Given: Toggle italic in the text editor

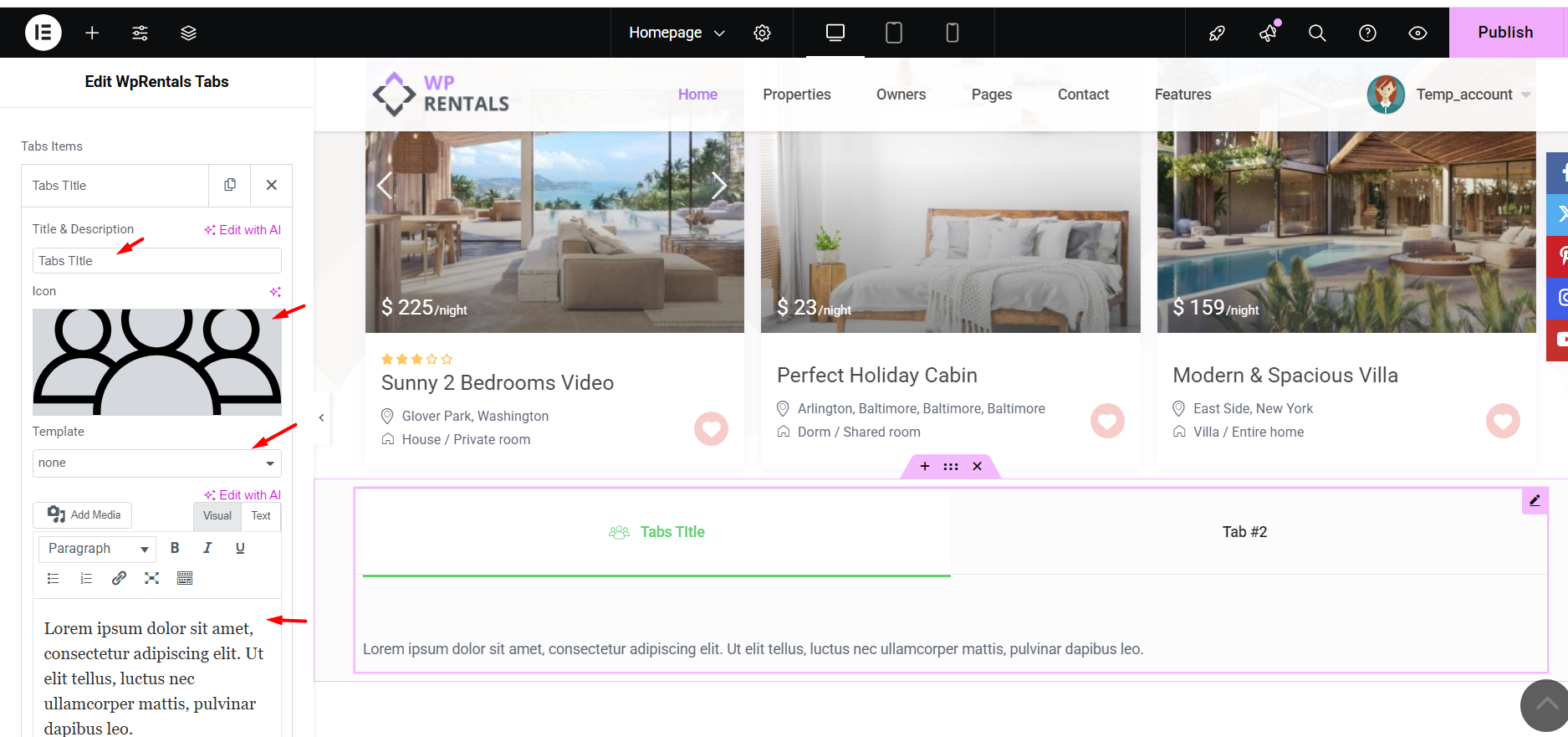Looking at the screenshot, I should coord(207,548).
